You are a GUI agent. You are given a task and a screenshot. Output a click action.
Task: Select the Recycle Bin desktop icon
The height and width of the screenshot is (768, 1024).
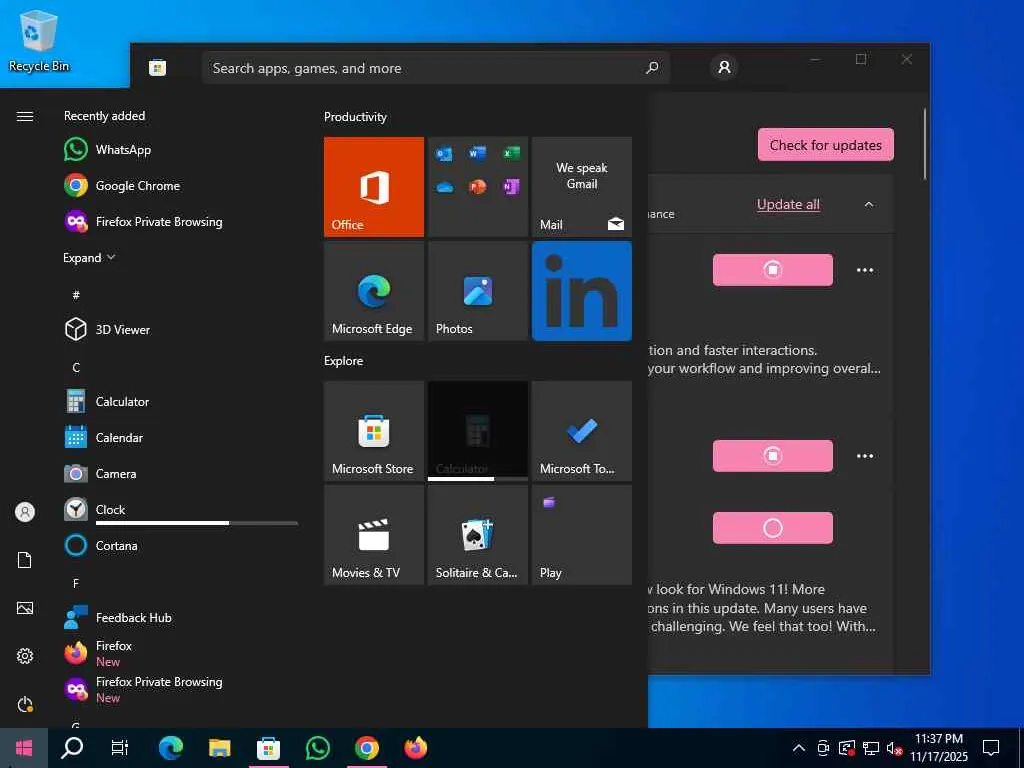[39, 40]
